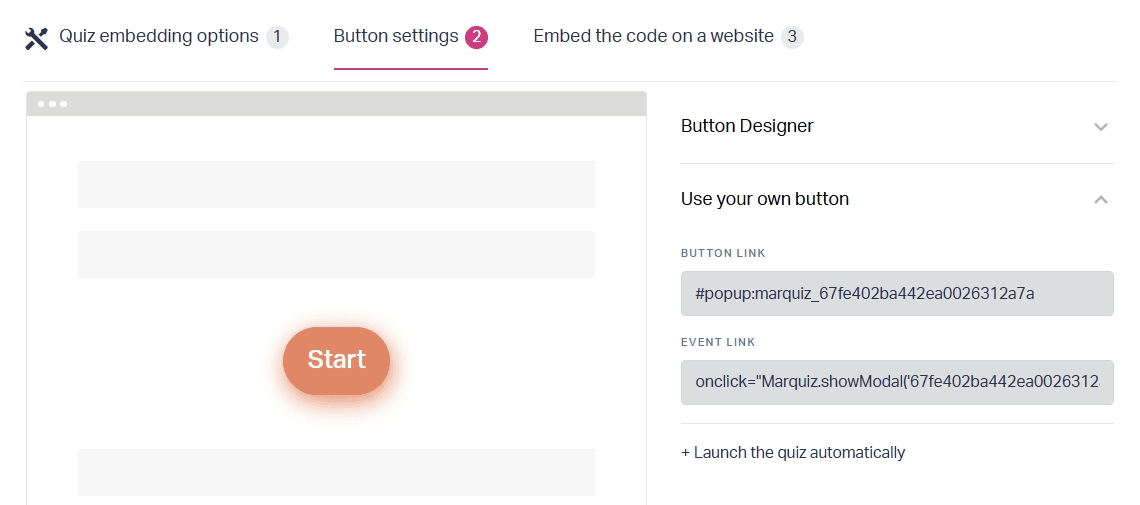
Task: Click the Button Designer section title
Action: (747, 126)
